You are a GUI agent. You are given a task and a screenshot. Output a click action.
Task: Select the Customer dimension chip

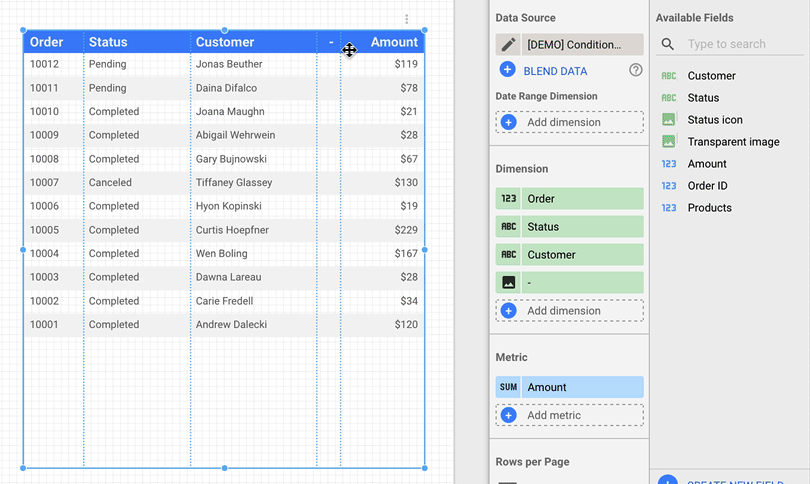[x=569, y=254]
